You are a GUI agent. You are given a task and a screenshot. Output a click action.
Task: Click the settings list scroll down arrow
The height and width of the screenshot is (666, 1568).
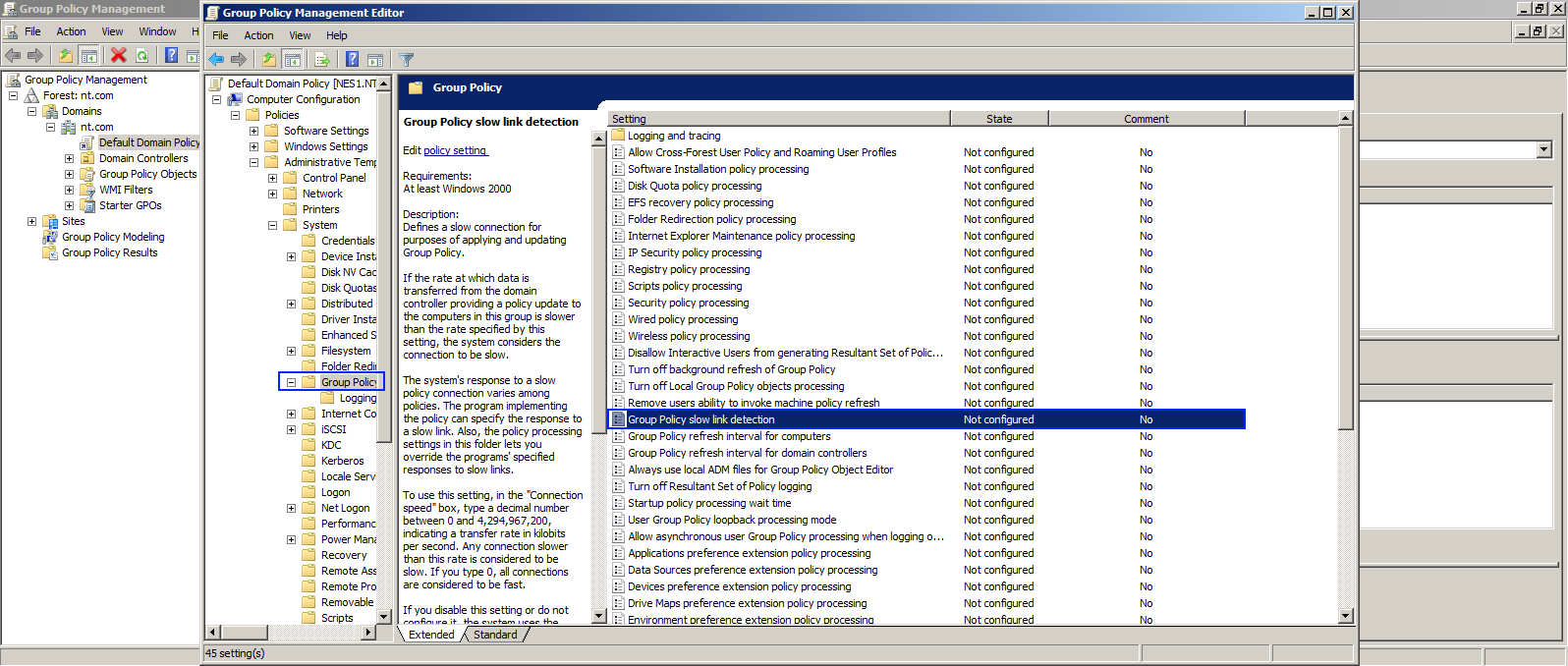pos(1346,616)
